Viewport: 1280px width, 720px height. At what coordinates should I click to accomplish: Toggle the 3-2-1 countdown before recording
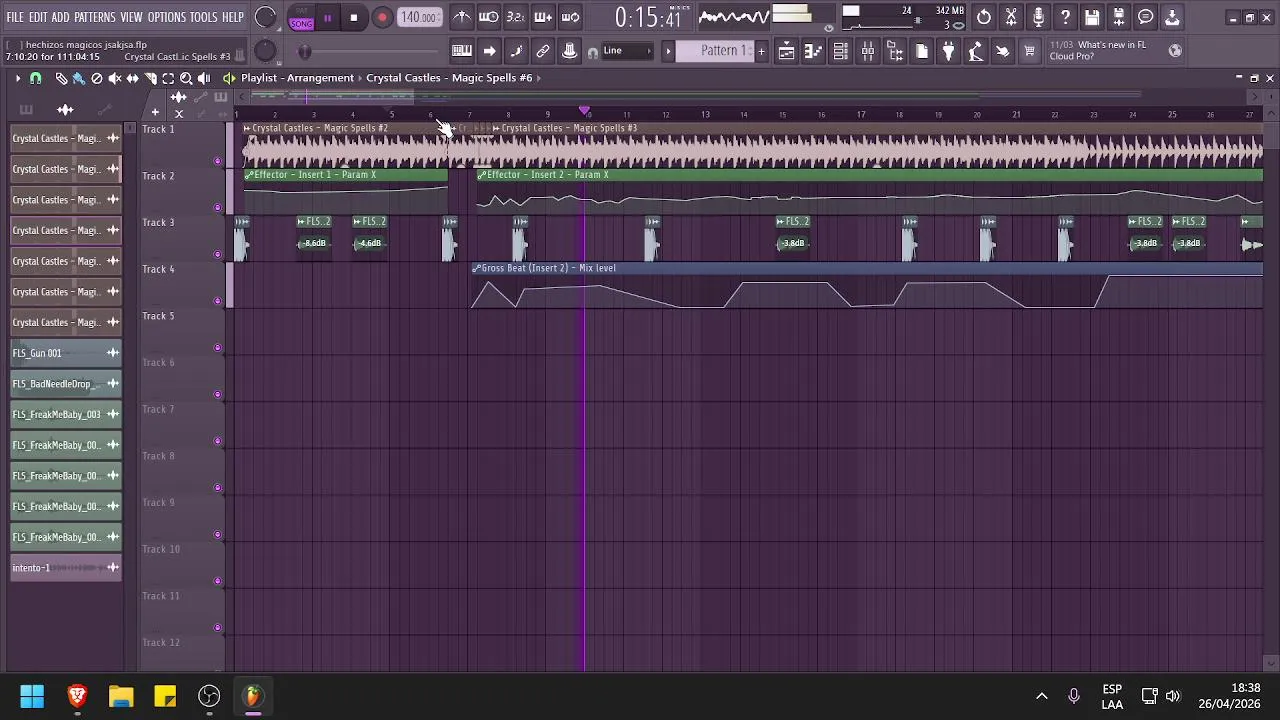coord(516,17)
